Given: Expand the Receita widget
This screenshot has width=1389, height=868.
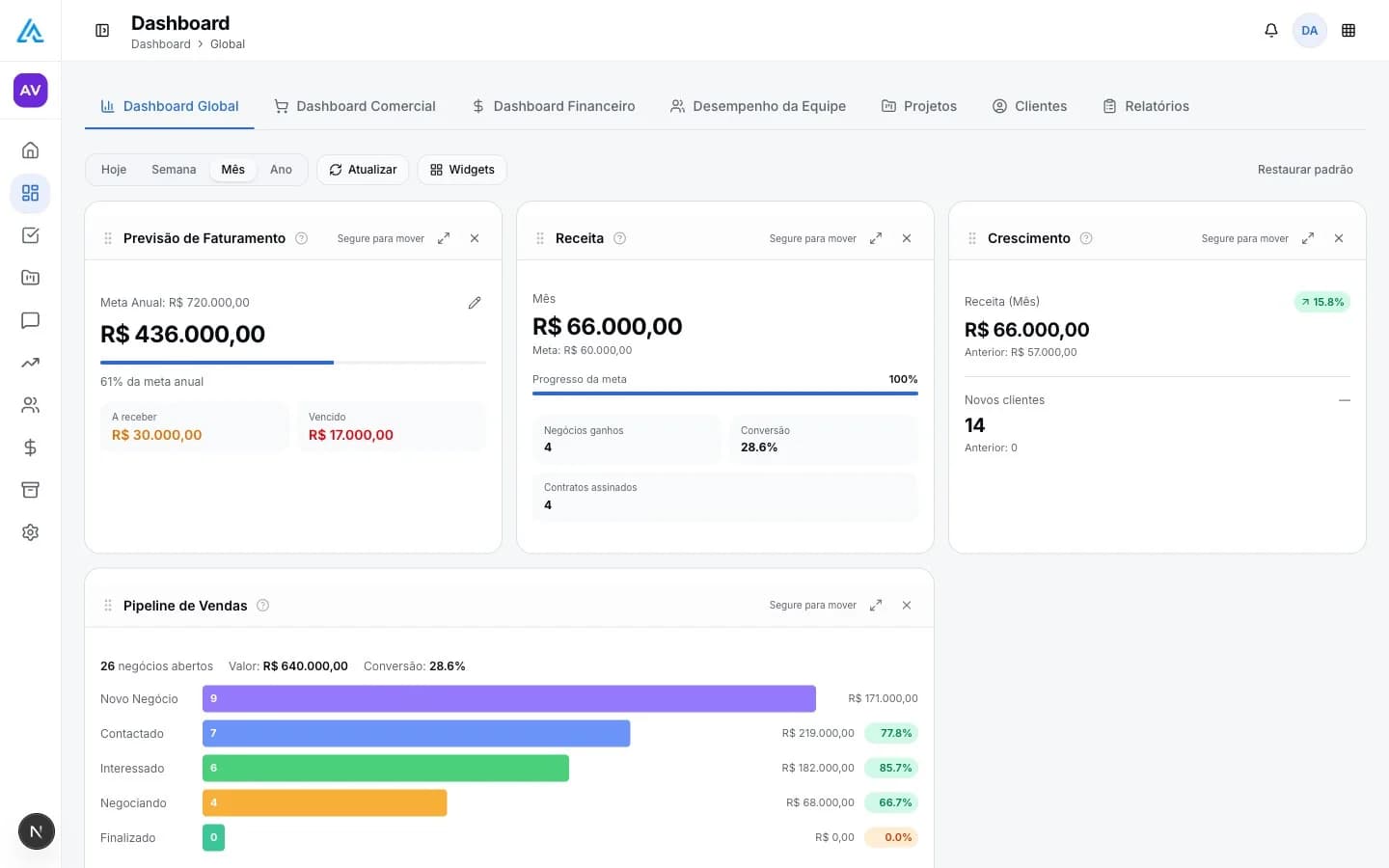Looking at the screenshot, I should click(x=876, y=238).
